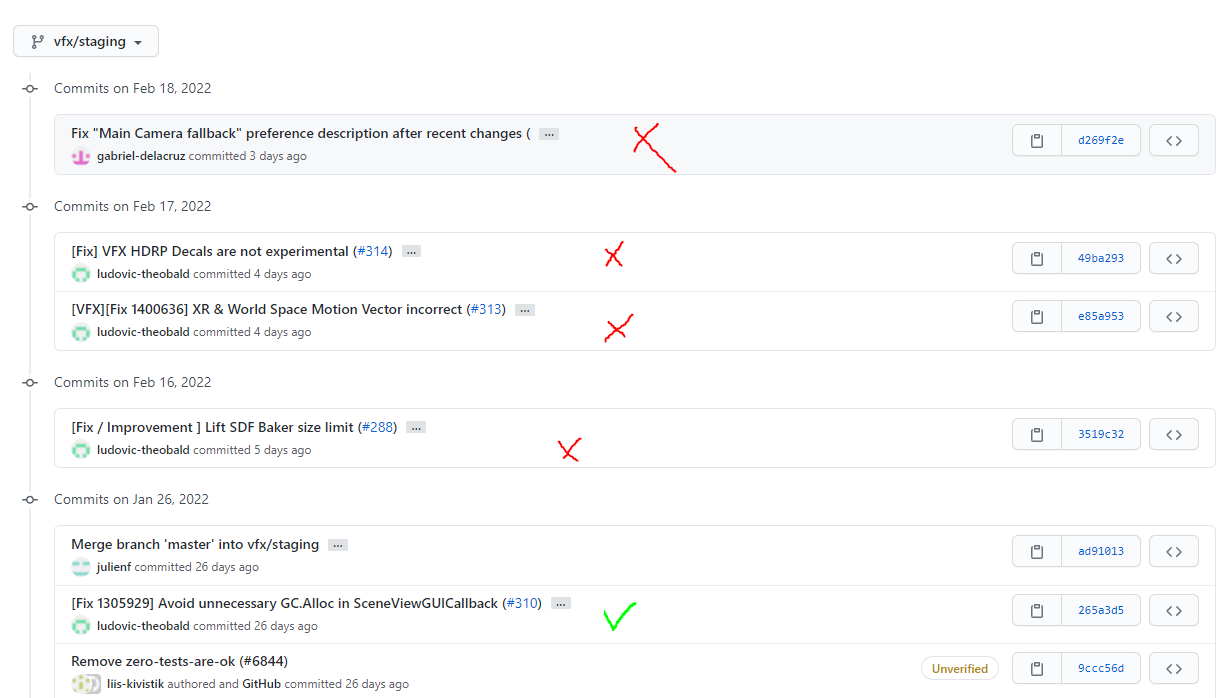
Task: View commit e85a953 details via hash link
Action: [x=1101, y=316]
